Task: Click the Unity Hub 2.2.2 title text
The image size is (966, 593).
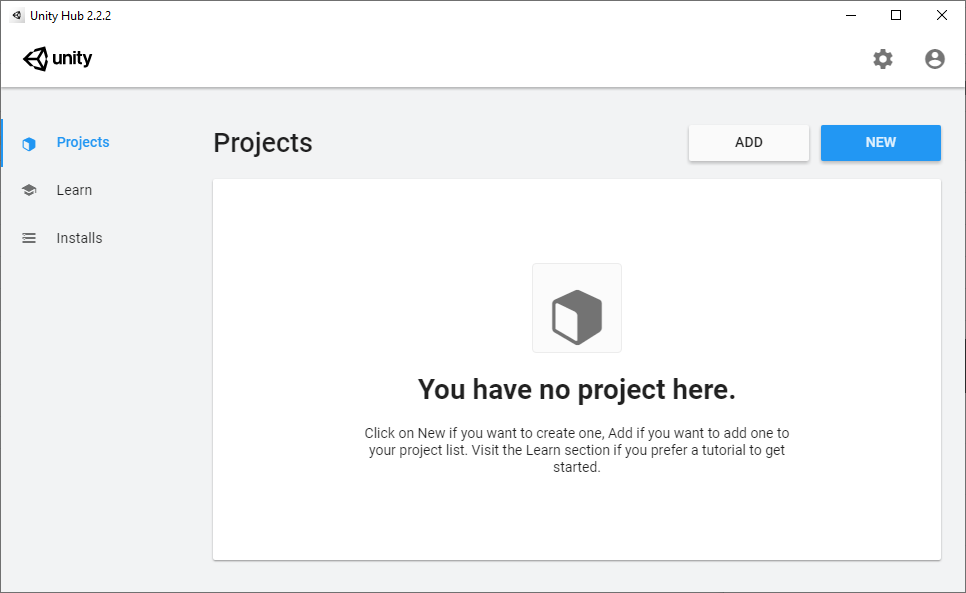Action: click(x=70, y=15)
